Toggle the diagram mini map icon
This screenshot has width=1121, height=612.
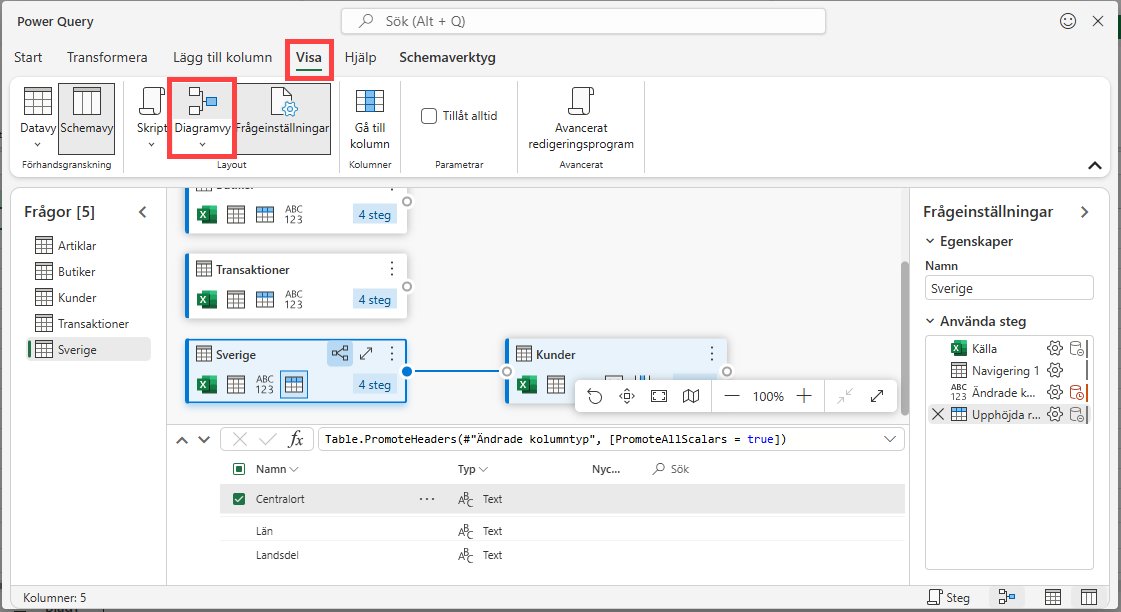[x=691, y=396]
